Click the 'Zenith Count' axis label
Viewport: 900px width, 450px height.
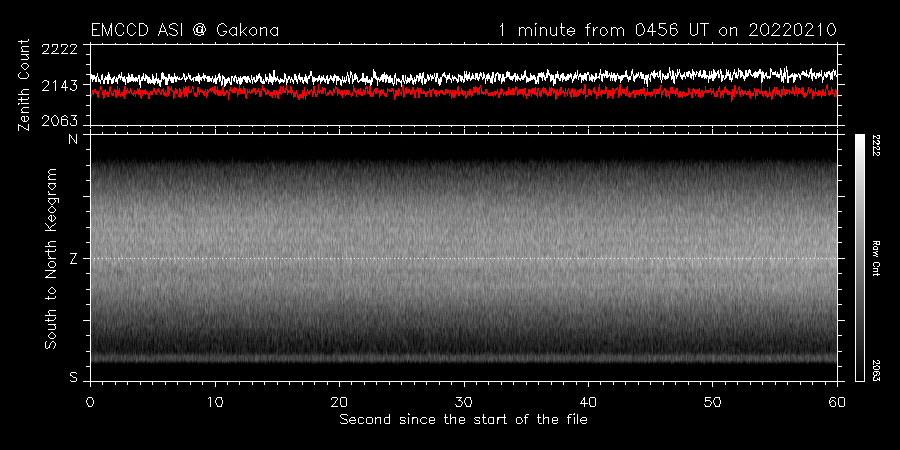pyautogui.click(x=24, y=85)
